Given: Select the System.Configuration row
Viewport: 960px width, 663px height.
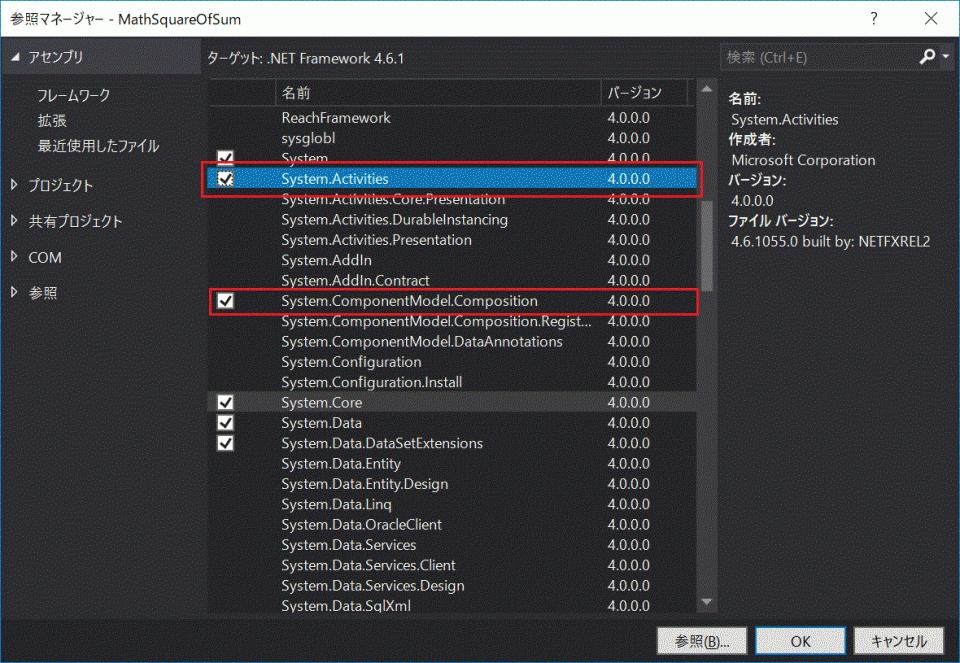Looking at the screenshot, I should click(x=452, y=361).
